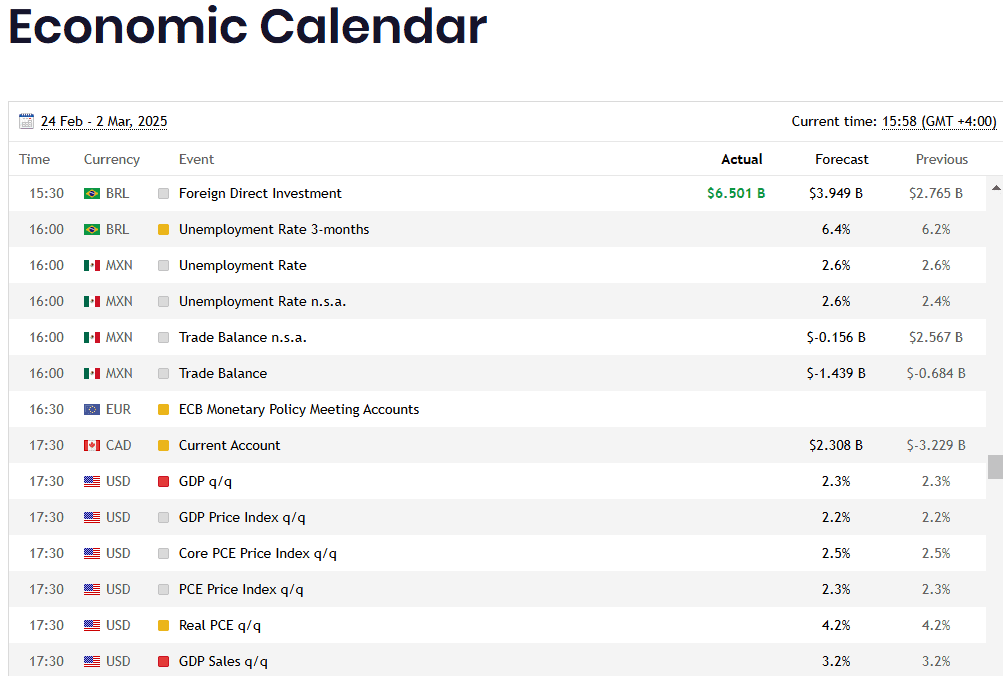This screenshot has width=1003, height=676.
Task: Click the EU flag on ECB row
Action: [x=92, y=410]
